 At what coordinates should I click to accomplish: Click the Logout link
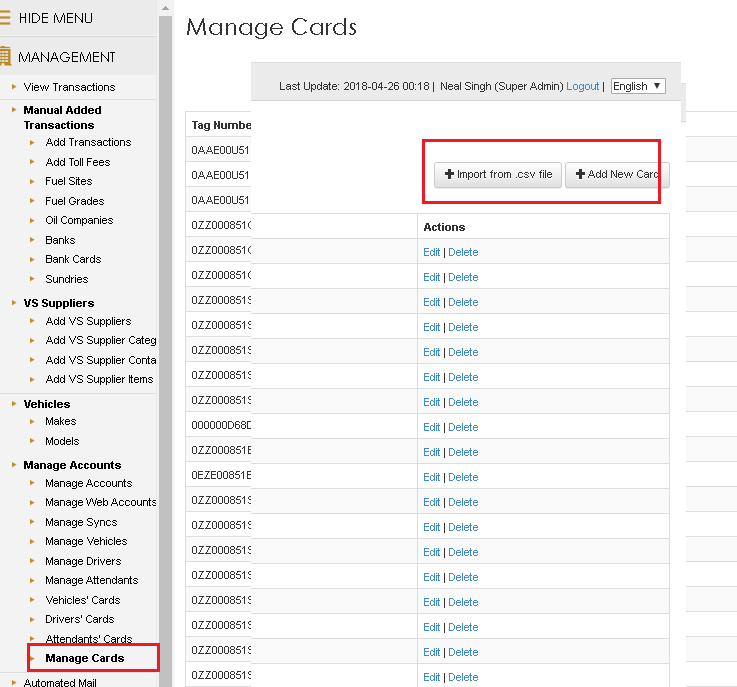[x=582, y=87]
